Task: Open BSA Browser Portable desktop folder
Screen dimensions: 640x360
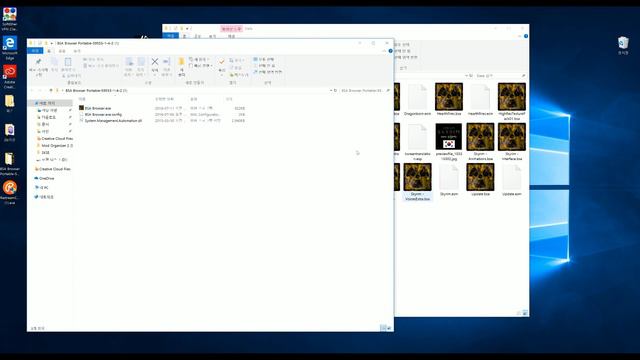Action: [10, 164]
